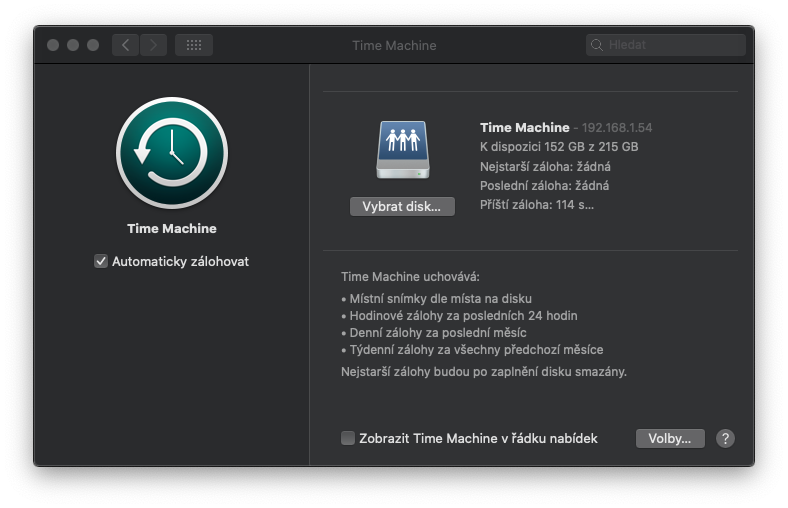
Task: Open help with the question mark button
Action: pyautogui.click(x=726, y=438)
